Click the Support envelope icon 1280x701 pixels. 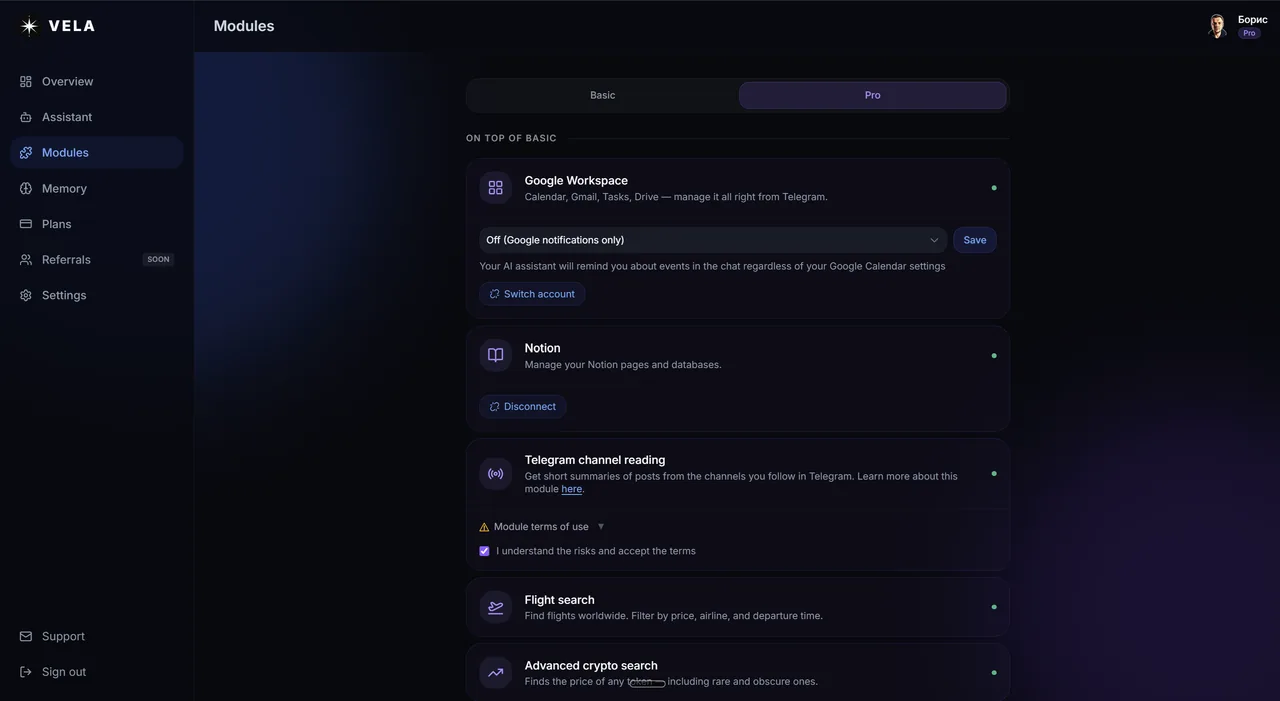pos(26,636)
